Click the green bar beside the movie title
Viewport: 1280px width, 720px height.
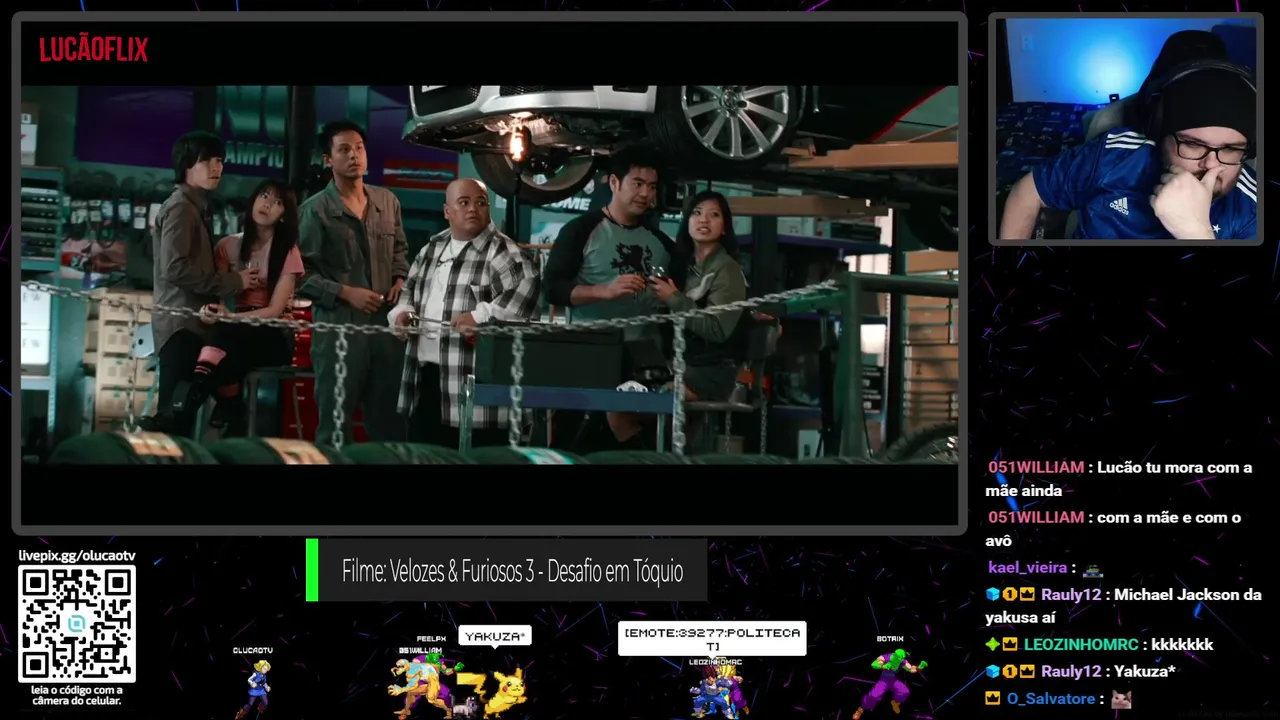[x=312, y=571]
